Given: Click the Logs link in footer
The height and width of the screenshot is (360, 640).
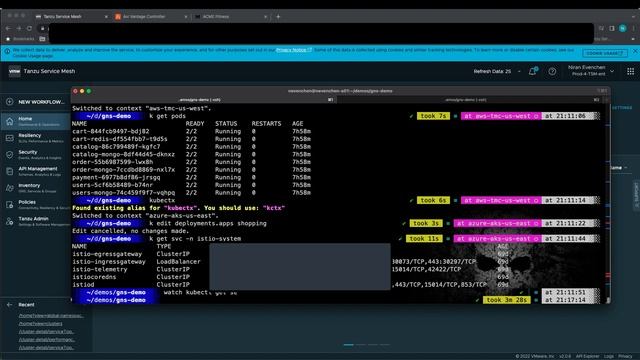Looking at the screenshot, I should (x=609, y=356).
